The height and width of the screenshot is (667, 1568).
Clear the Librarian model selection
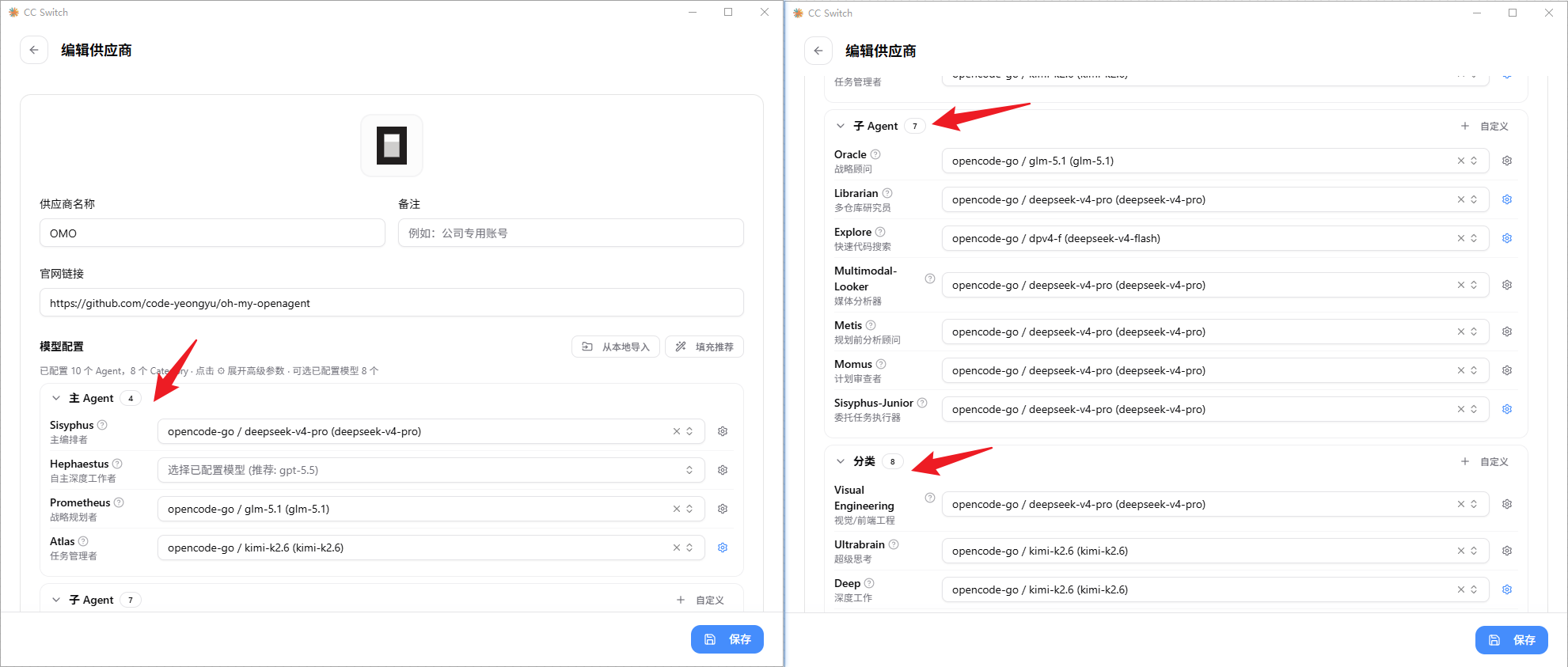1461,199
